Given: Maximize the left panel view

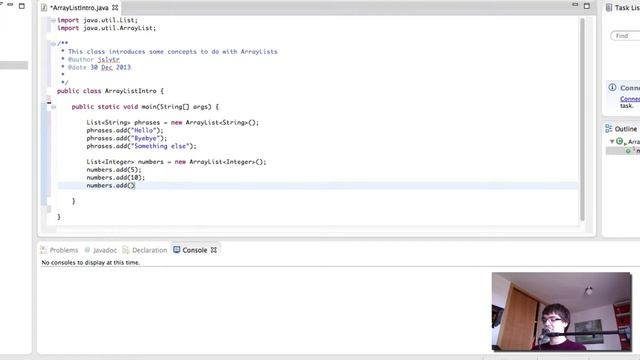Looking at the screenshot, I should (x=22, y=6).
